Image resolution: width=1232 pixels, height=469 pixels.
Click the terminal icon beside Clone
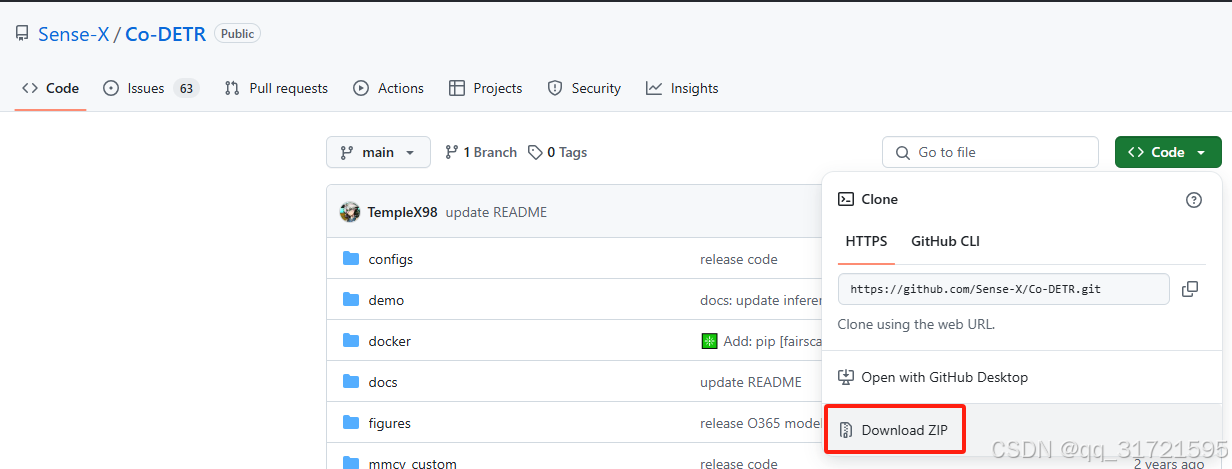click(845, 199)
